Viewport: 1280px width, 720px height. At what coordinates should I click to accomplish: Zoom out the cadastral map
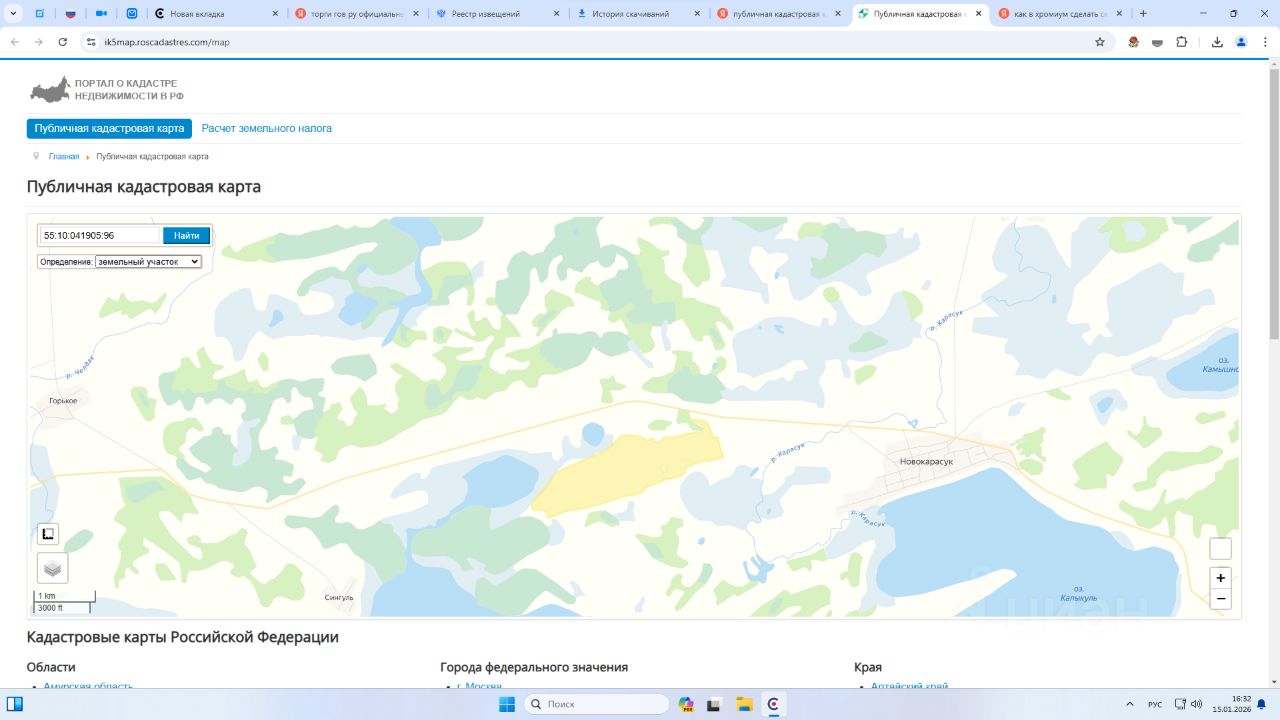coord(1220,599)
